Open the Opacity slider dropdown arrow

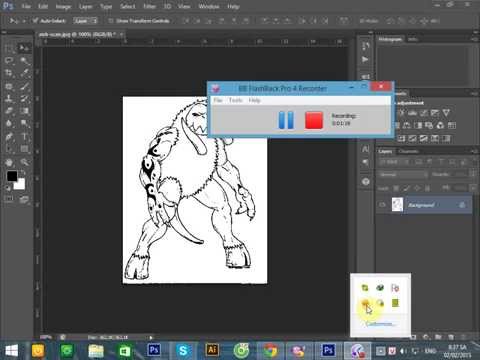coord(473,174)
